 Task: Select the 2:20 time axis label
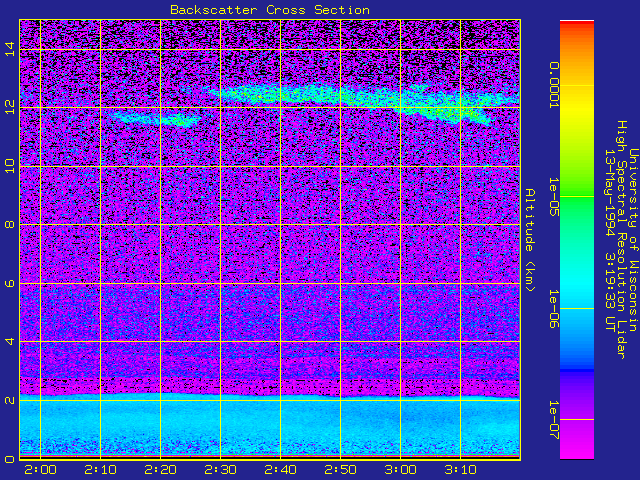pyautogui.click(x=160, y=470)
